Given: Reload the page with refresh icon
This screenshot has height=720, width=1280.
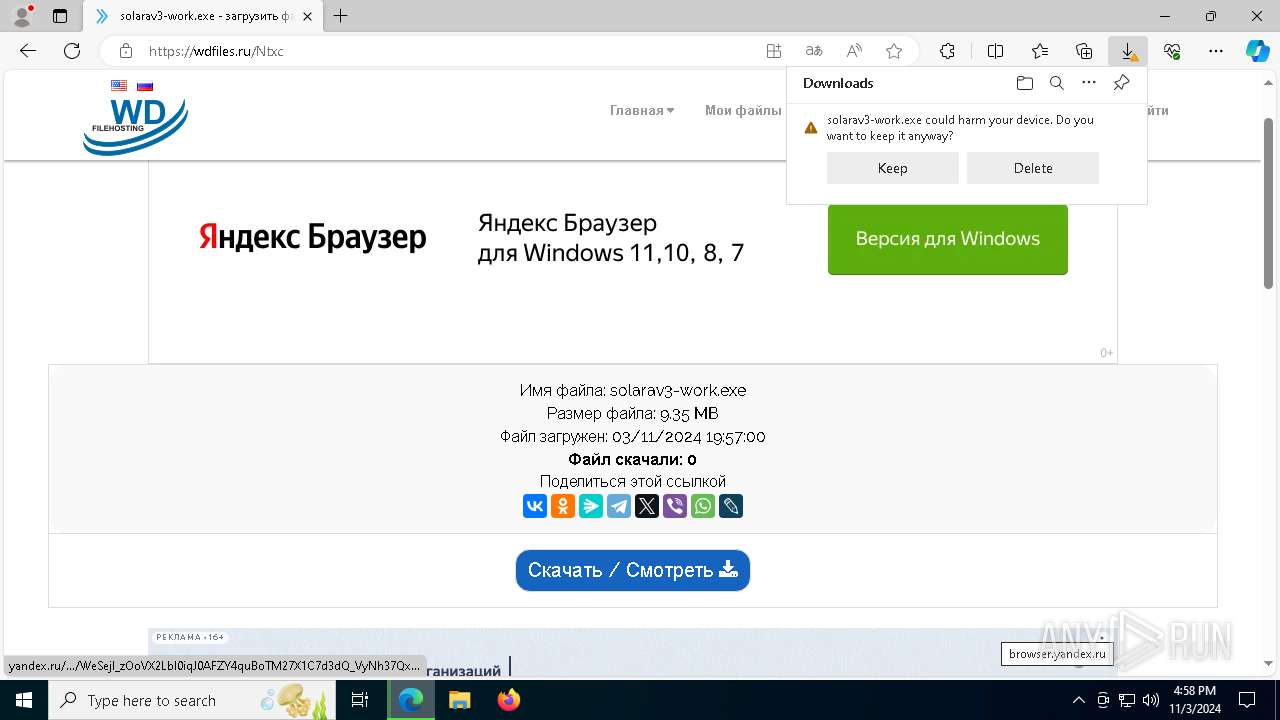Looking at the screenshot, I should point(72,51).
